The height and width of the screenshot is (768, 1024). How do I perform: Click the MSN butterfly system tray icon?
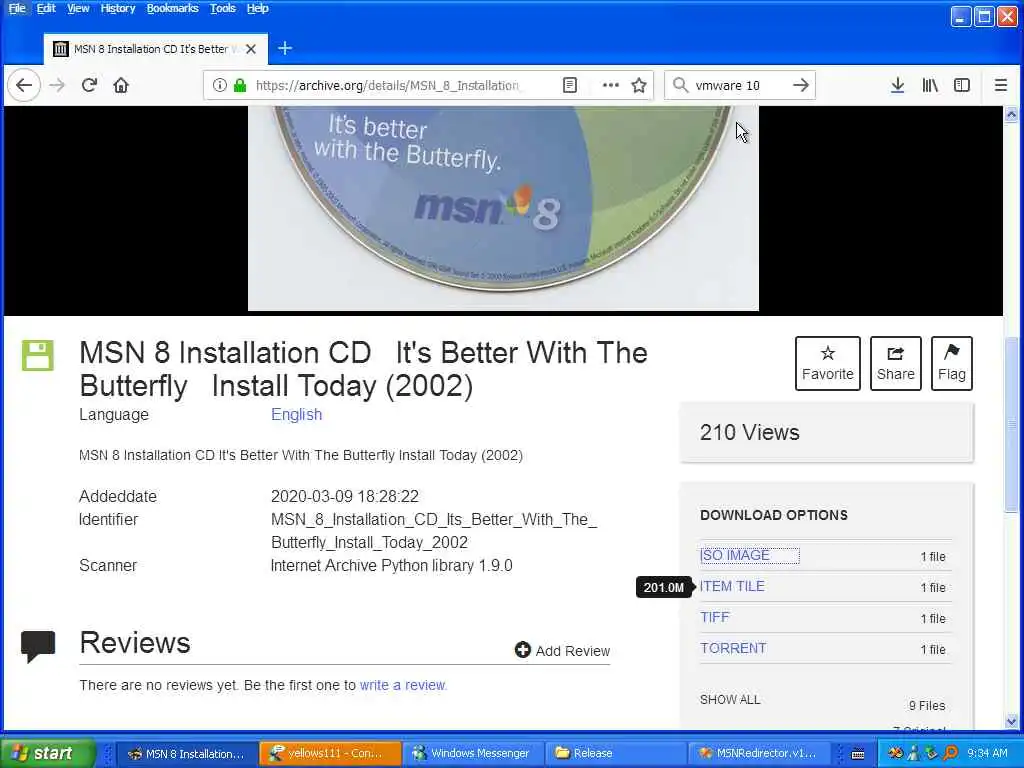[x=895, y=753]
